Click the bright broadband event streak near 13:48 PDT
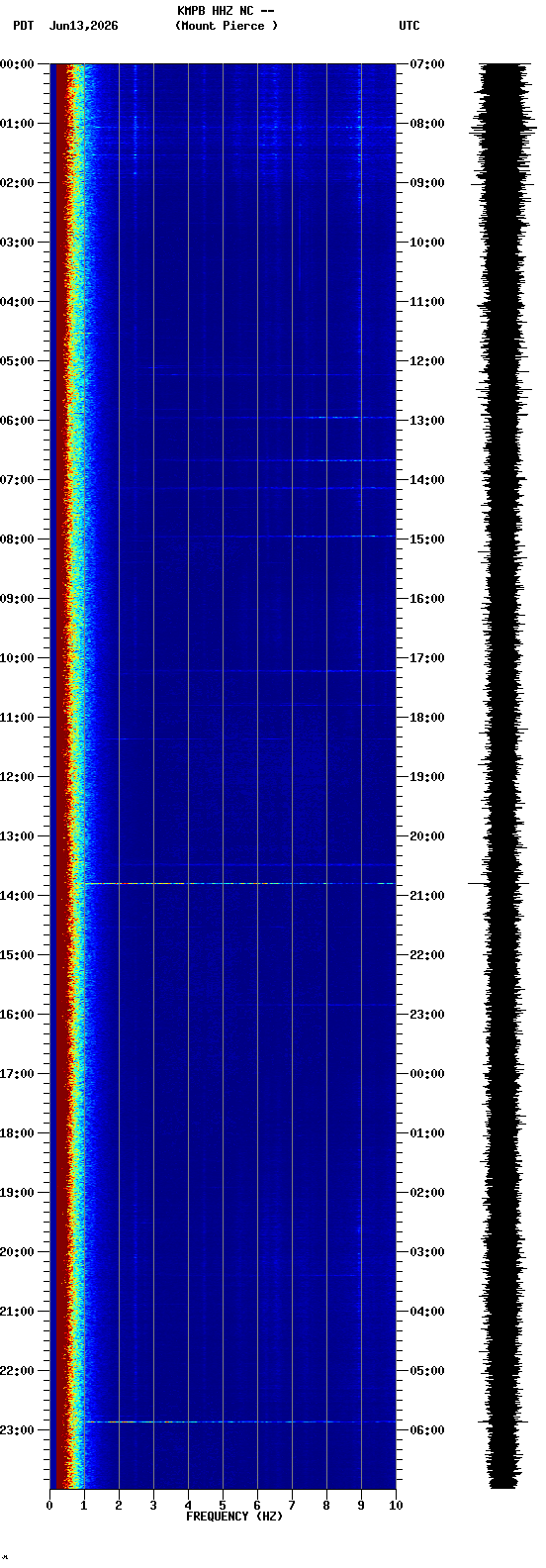Viewport: 546px width, 1568px height. (x=237, y=883)
